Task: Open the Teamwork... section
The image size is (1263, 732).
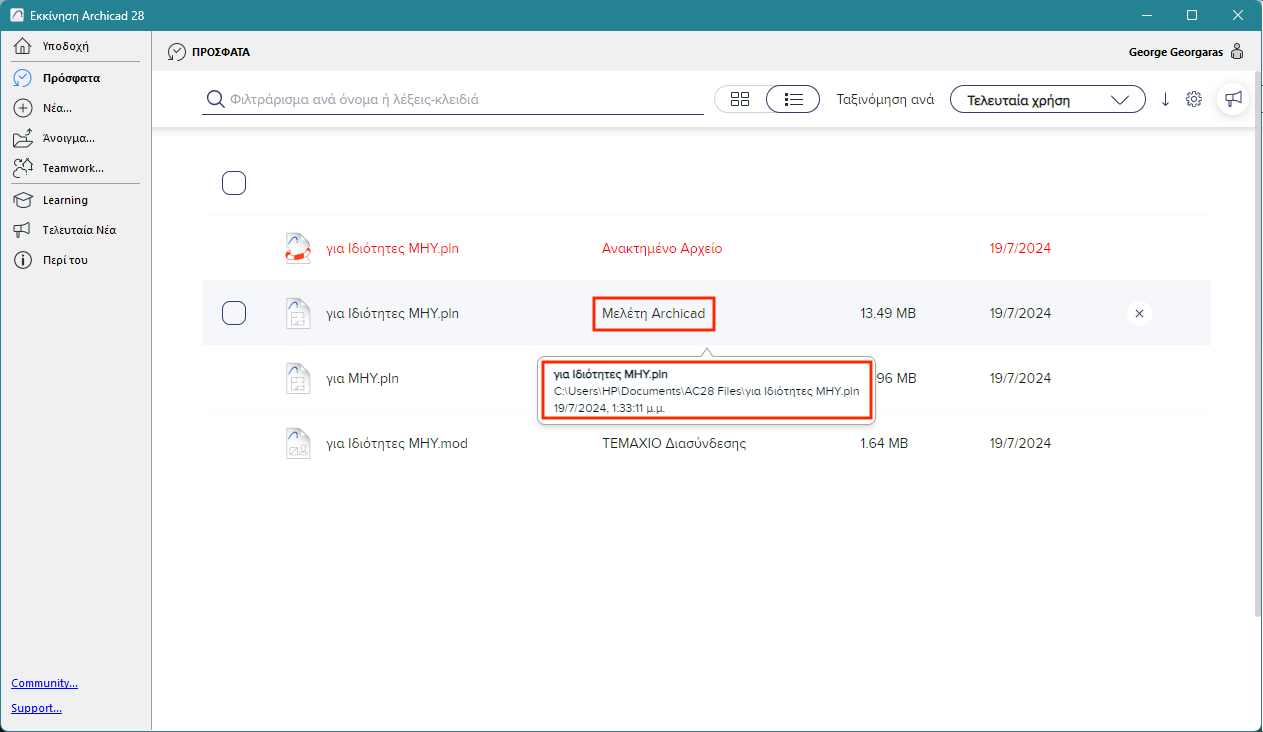Action: [73, 168]
